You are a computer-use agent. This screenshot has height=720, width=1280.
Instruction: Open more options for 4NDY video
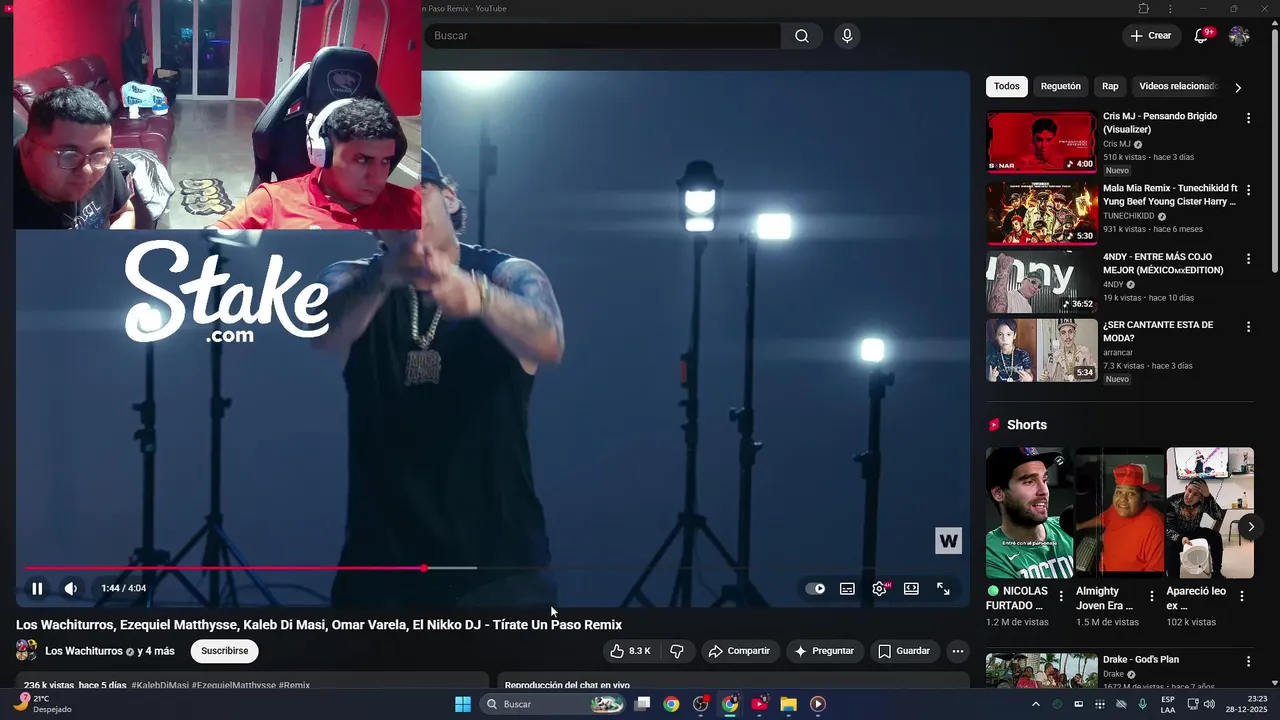pyautogui.click(x=1248, y=257)
